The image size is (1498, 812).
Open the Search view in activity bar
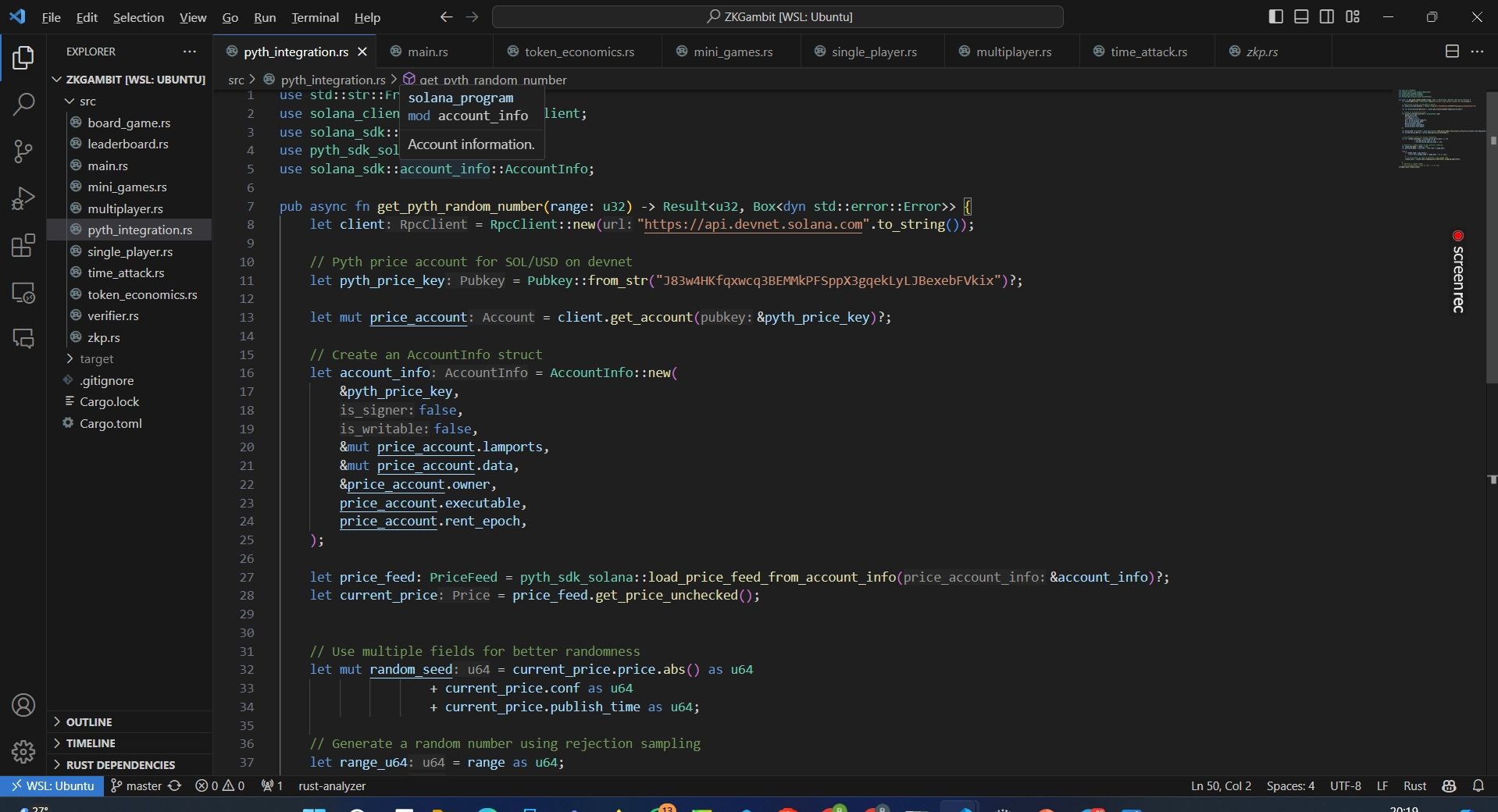[23, 104]
